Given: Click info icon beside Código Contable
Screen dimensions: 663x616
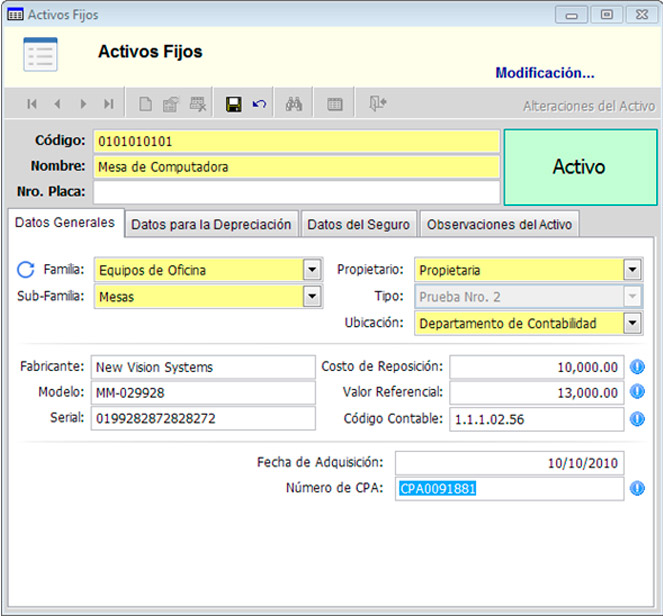Looking at the screenshot, I should 639,419.
